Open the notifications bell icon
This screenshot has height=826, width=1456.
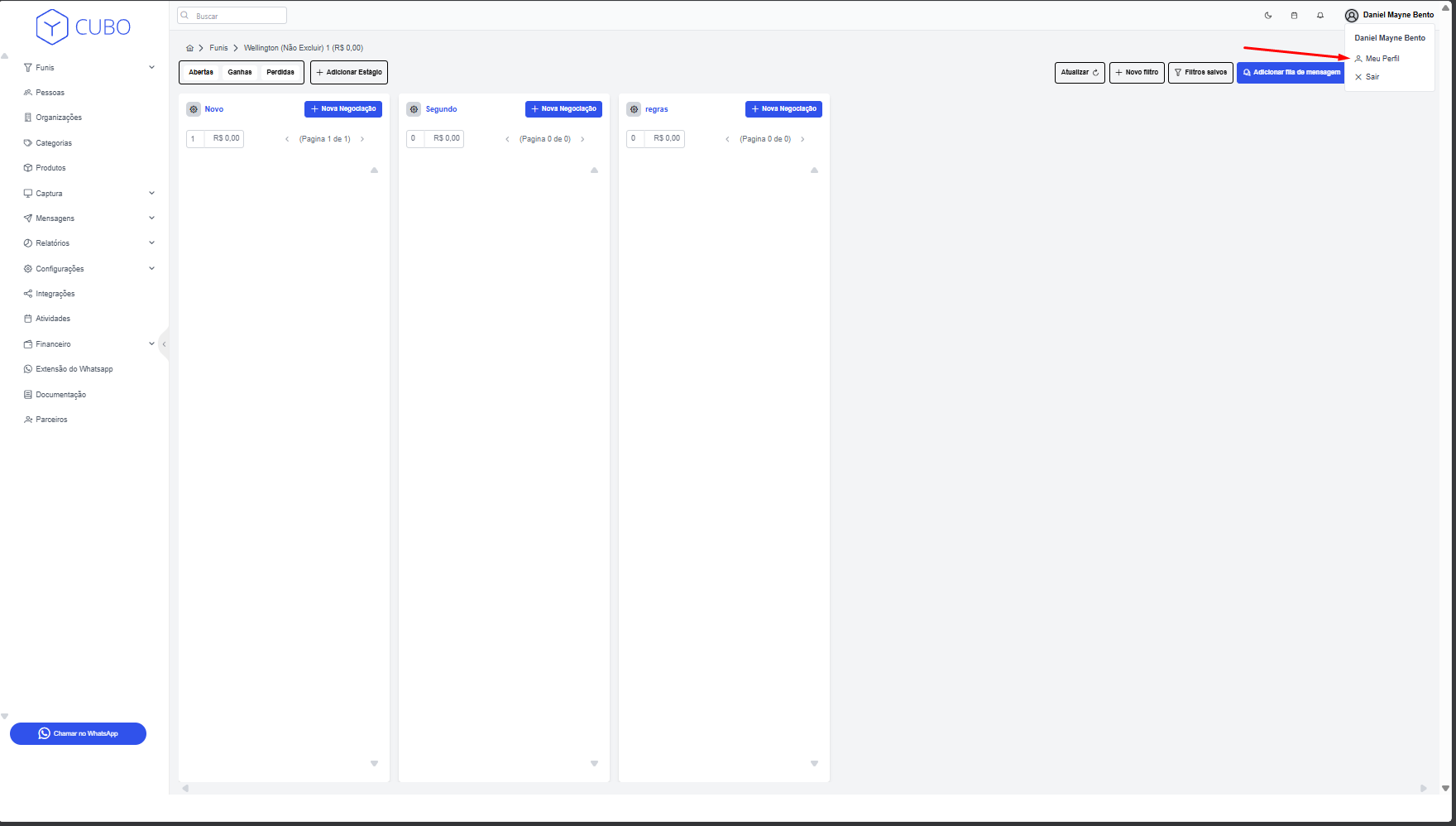click(1320, 16)
